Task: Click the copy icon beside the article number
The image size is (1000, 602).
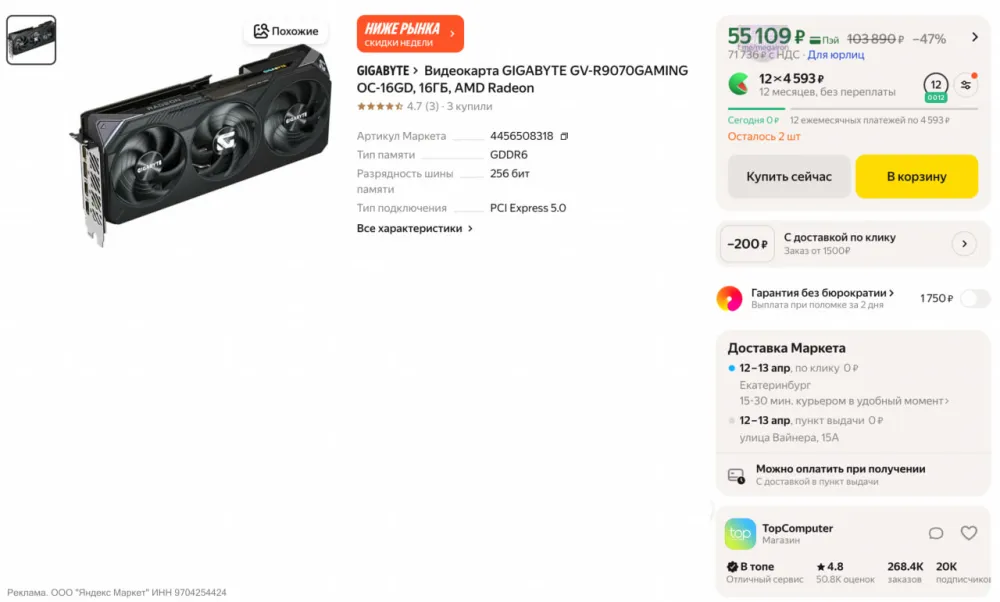Action: [x=564, y=136]
